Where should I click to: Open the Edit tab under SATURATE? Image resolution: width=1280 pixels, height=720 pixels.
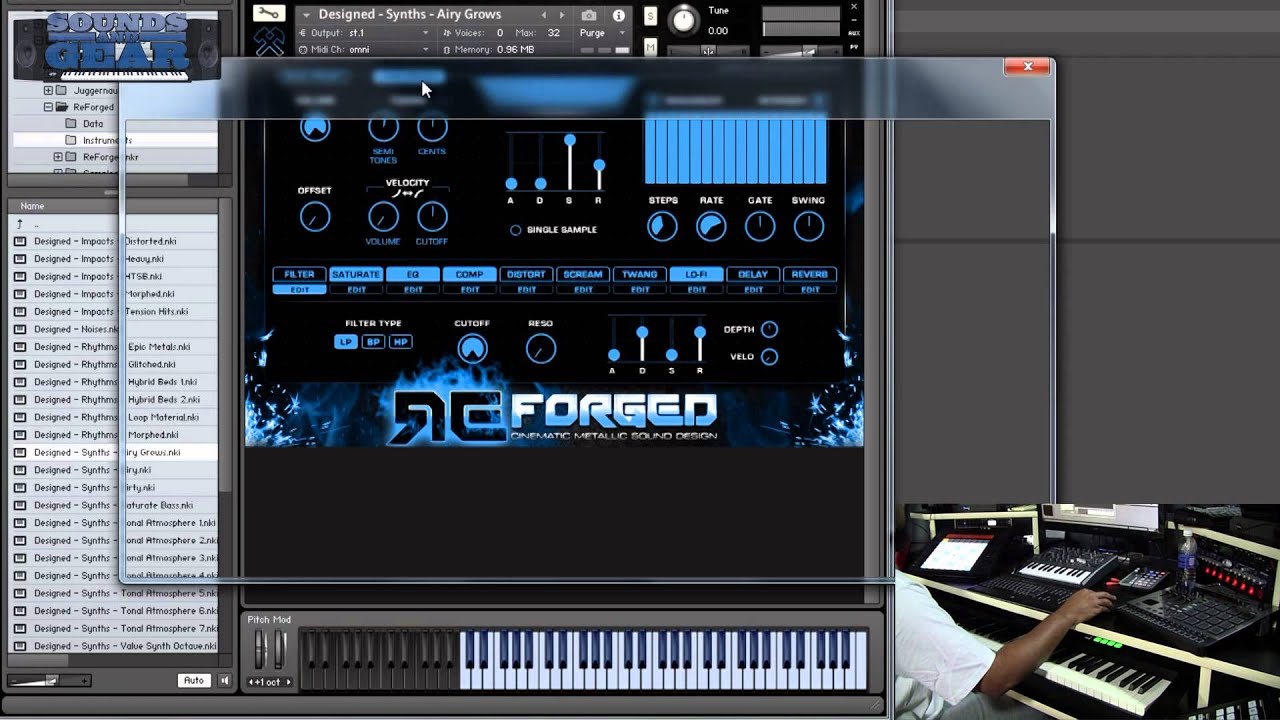pyautogui.click(x=356, y=290)
